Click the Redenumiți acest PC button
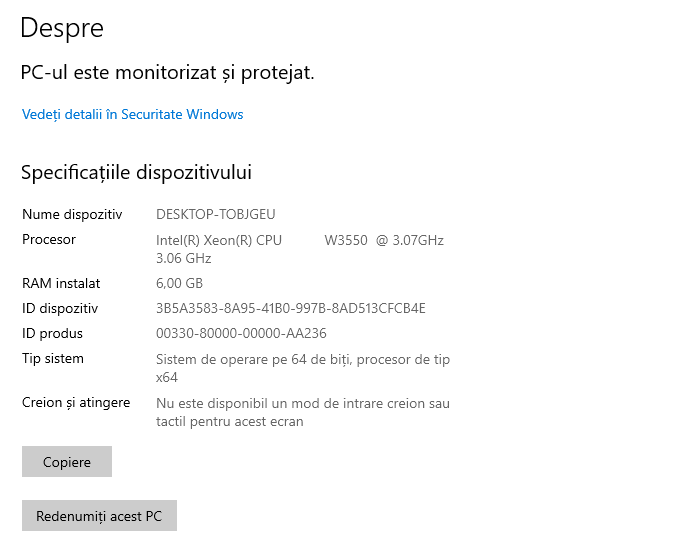The width and height of the screenshot is (691, 550). pyautogui.click(x=99, y=516)
